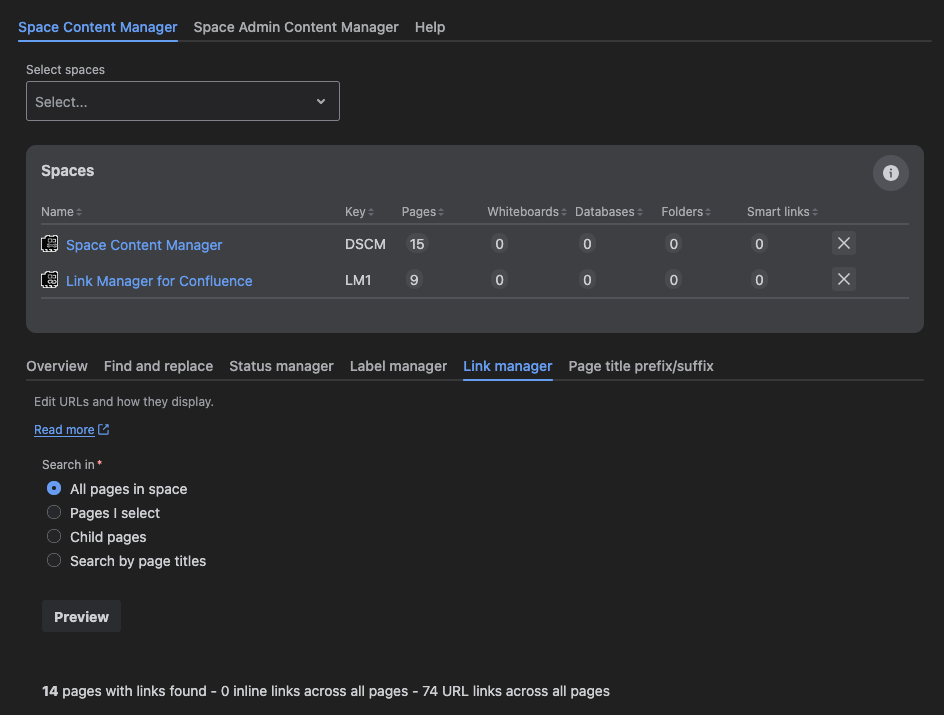Open the Spaces info icon
The width and height of the screenshot is (944, 715).
click(890, 173)
